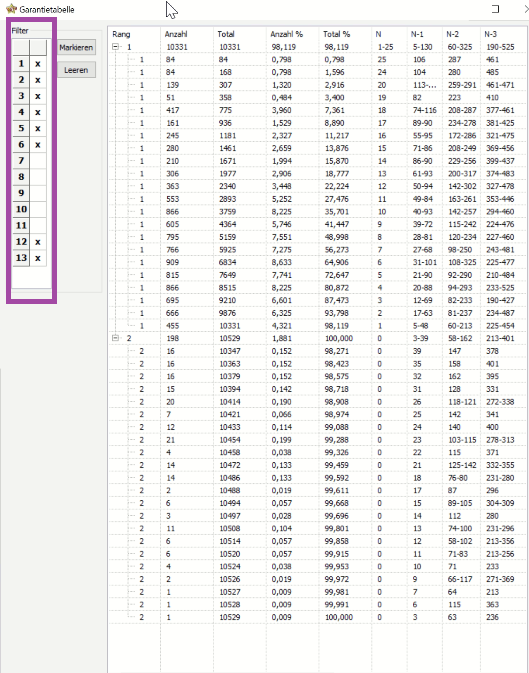Image resolution: width=529 pixels, height=673 pixels.
Task: Select the row with Total 10529 under Rang 2
Action: [x=318, y=617]
